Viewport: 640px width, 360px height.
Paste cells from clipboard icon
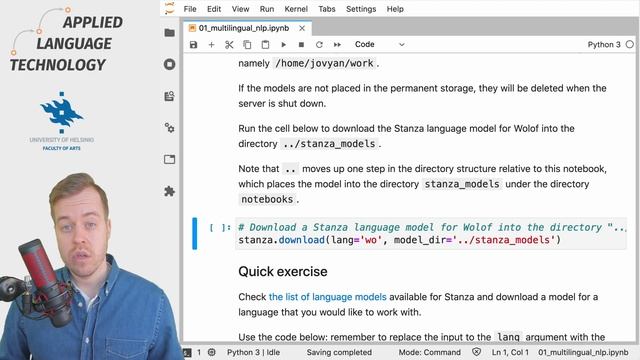coord(265,44)
